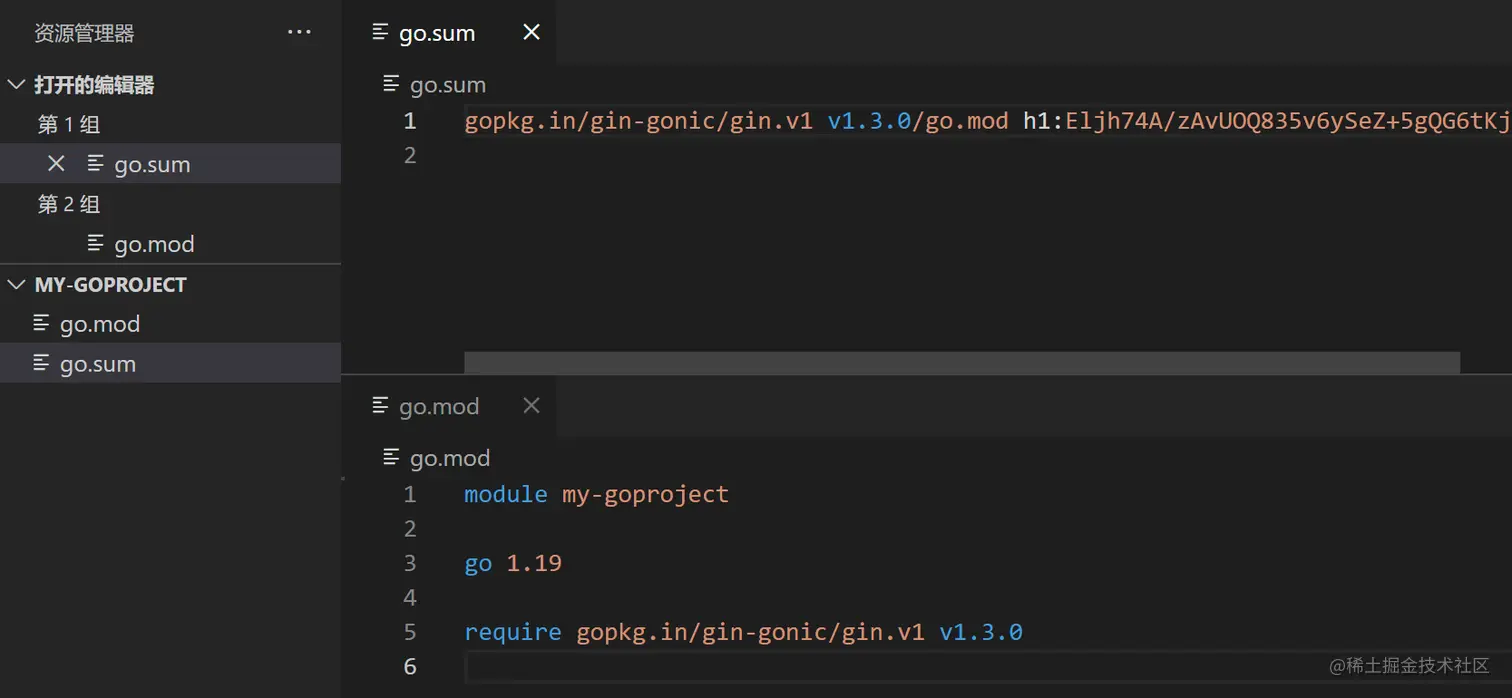This screenshot has width=1512, height=698.
Task: Switch to the go.mod editor tab
Action: 439,406
